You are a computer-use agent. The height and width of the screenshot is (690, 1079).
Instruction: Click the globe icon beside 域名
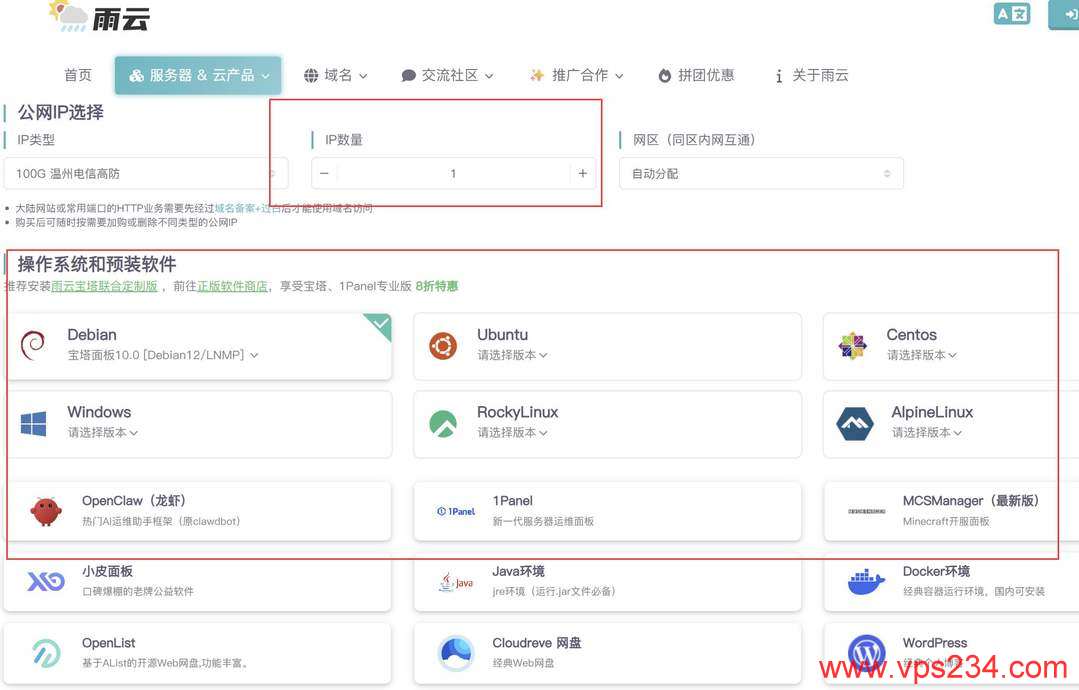coord(311,75)
